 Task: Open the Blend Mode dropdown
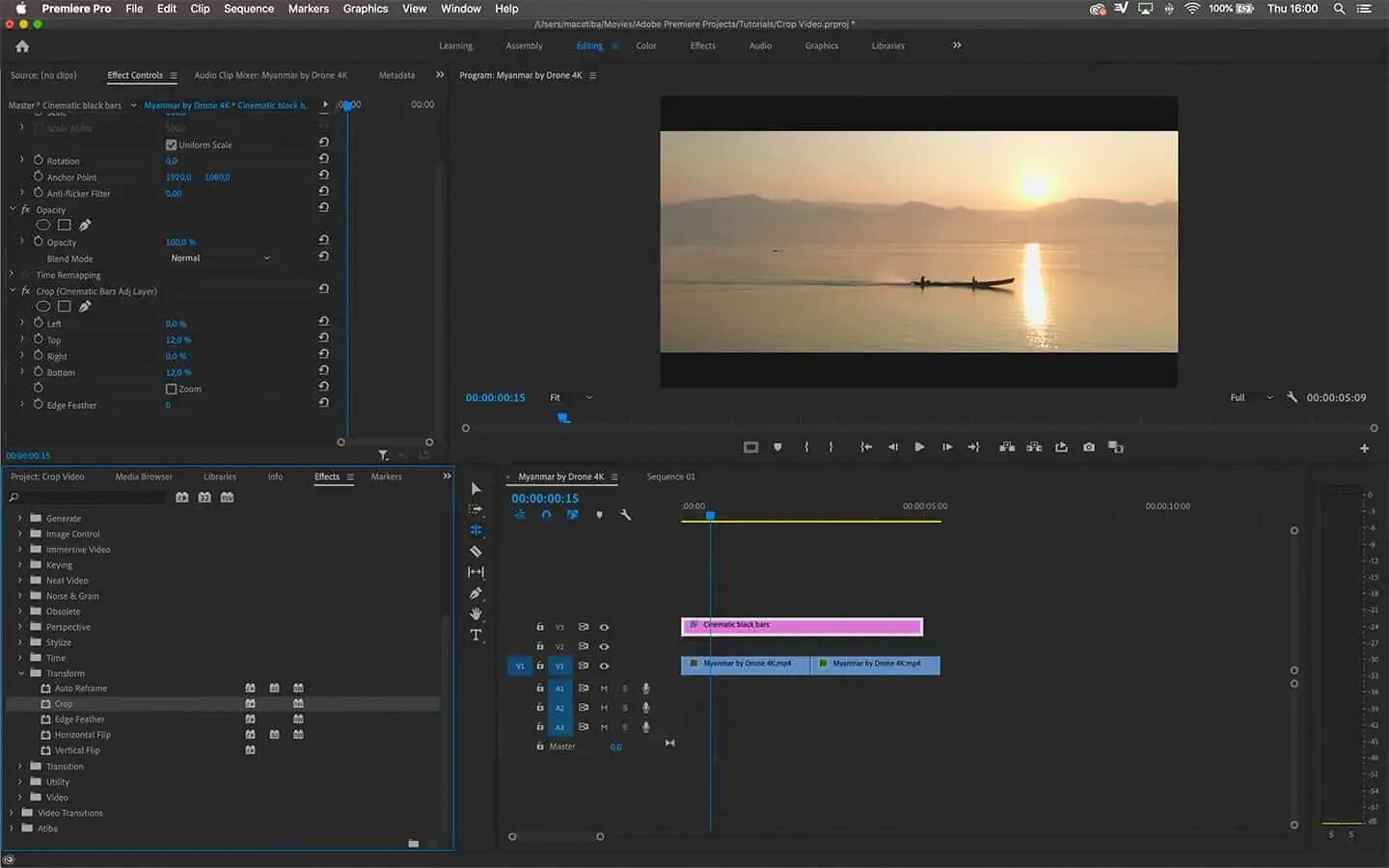click(220, 258)
